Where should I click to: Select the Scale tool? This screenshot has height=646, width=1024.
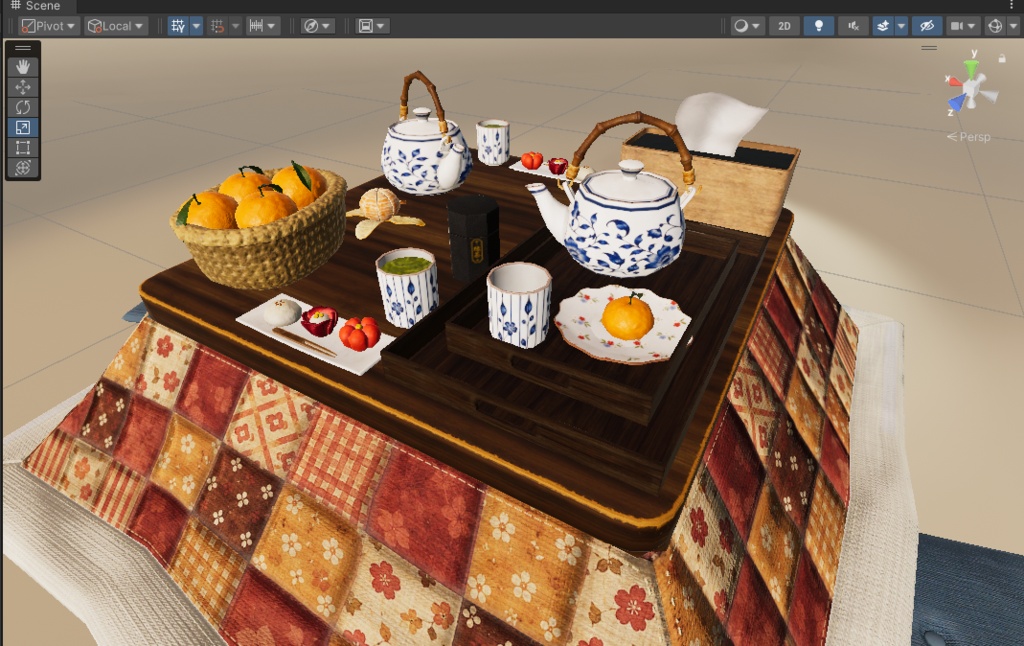pos(23,127)
